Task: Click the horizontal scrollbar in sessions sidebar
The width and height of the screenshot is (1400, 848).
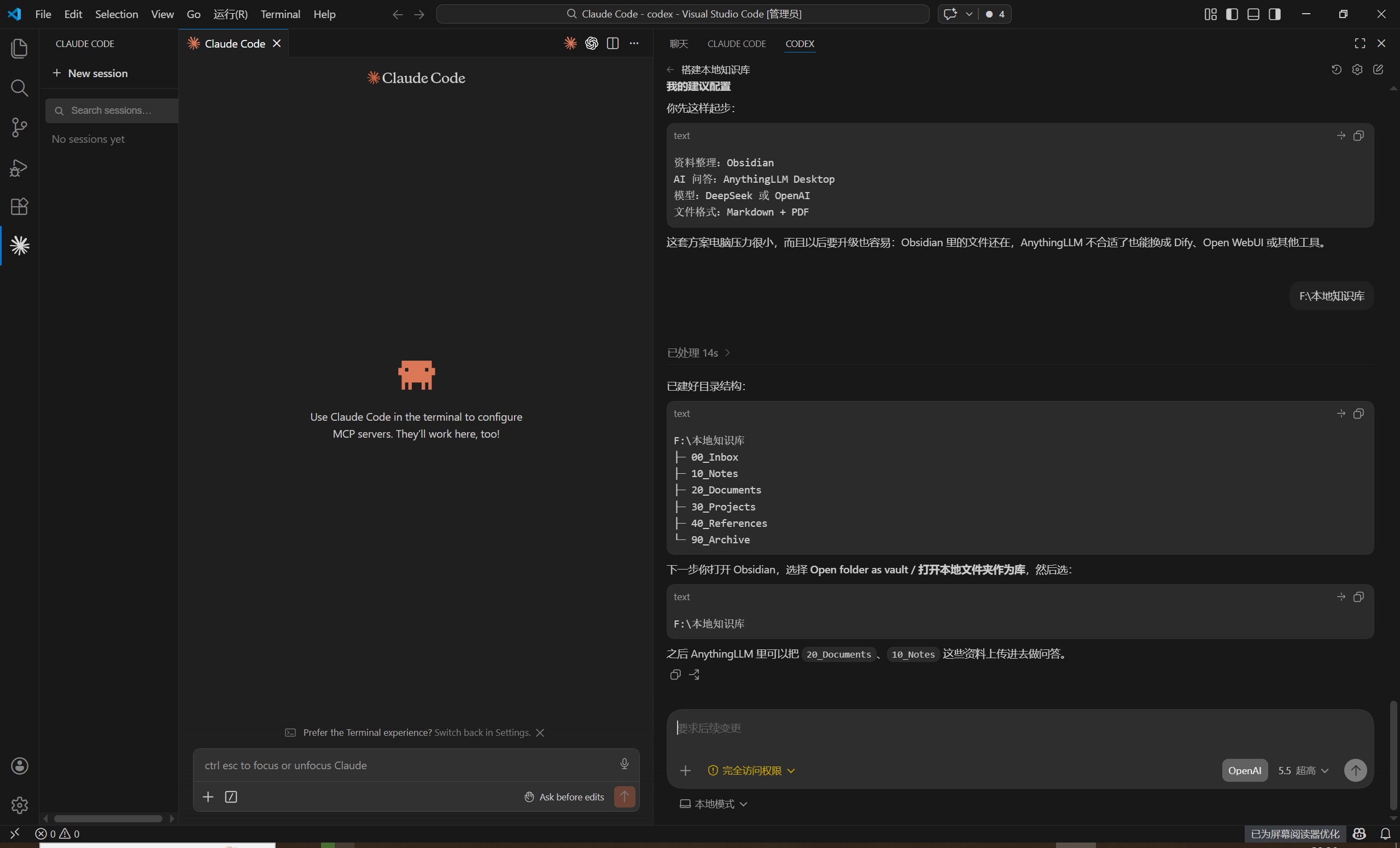Action: tap(108, 818)
